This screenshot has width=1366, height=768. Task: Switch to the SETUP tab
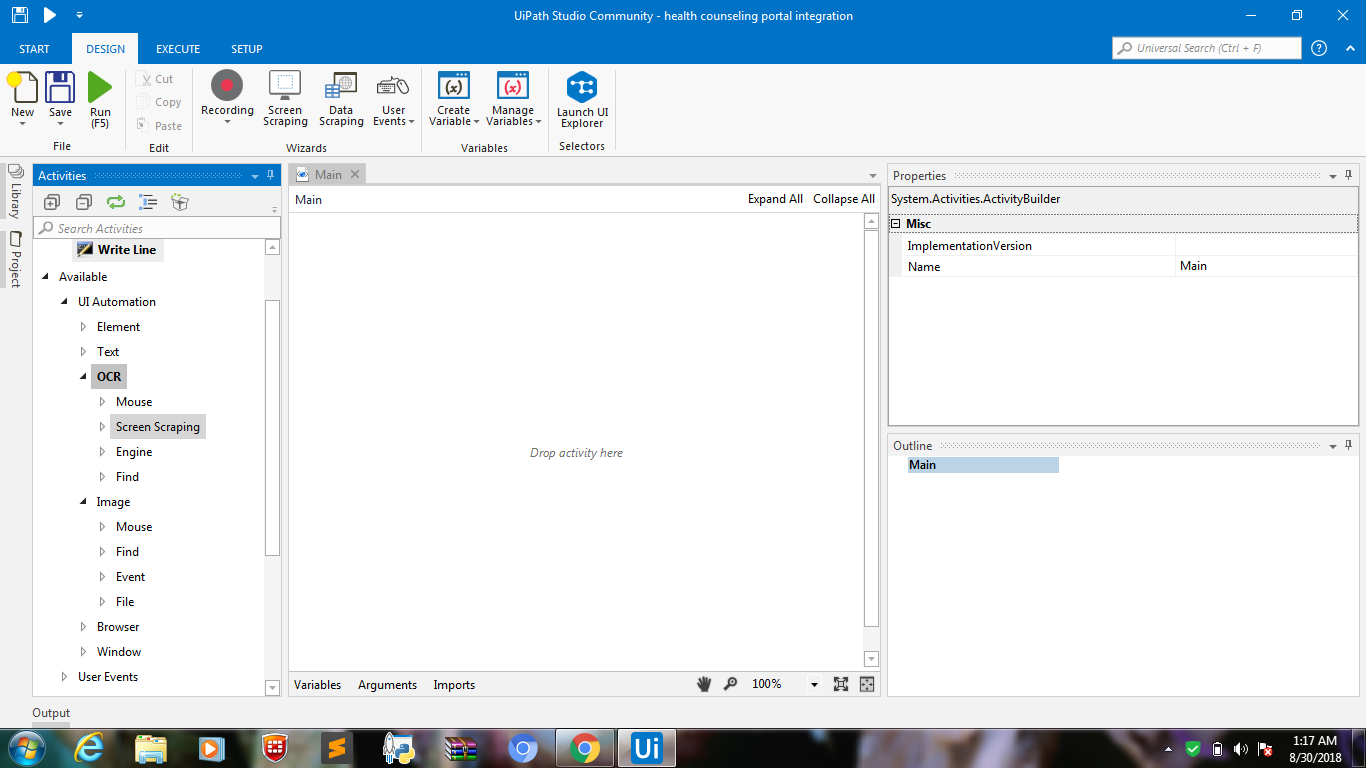pos(247,49)
